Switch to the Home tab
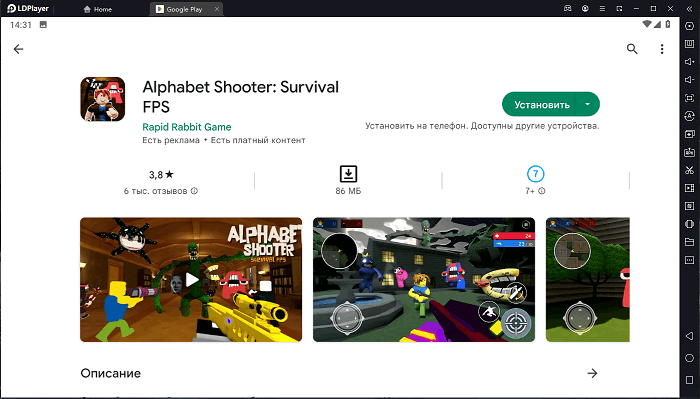This screenshot has height=399, width=700. tap(98, 9)
